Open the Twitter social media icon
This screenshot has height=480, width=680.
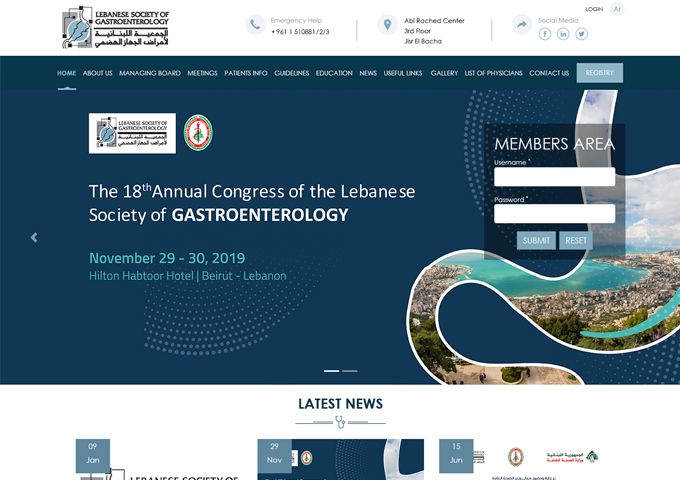tap(582, 34)
